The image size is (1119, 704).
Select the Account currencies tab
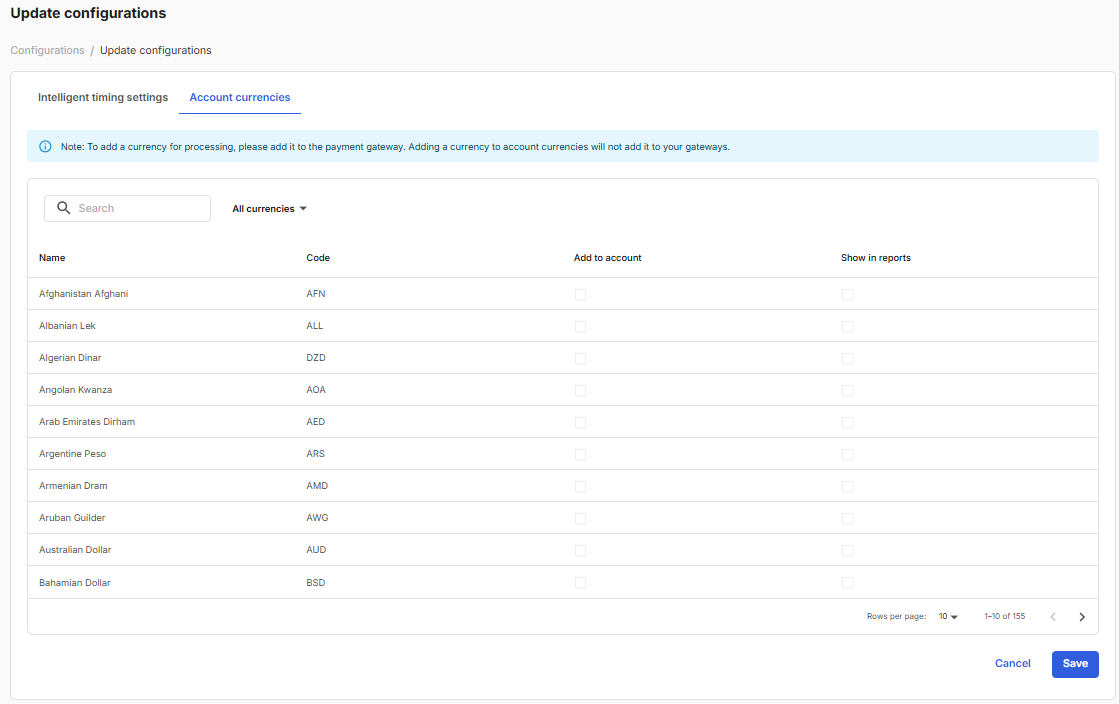click(x=240, y=97)
